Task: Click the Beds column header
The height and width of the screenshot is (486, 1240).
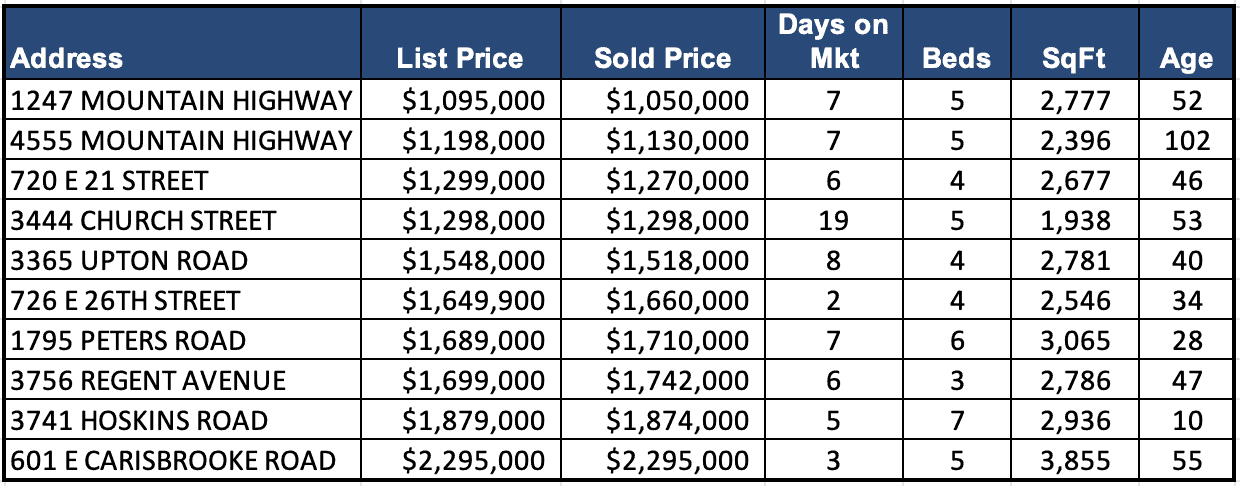Action: coord(956,57)
